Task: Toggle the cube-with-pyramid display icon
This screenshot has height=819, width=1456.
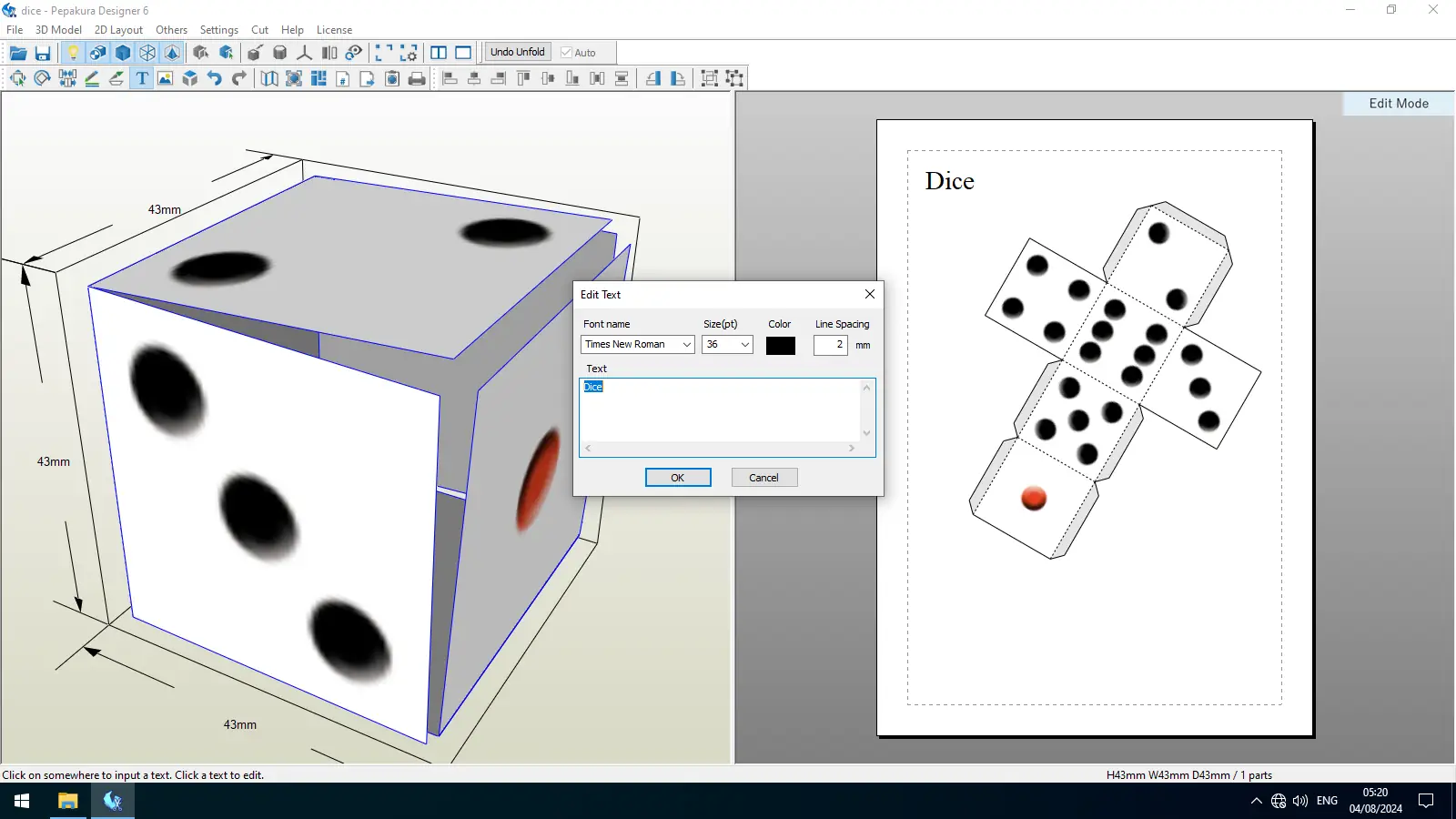Action: (x=172, y=53)
